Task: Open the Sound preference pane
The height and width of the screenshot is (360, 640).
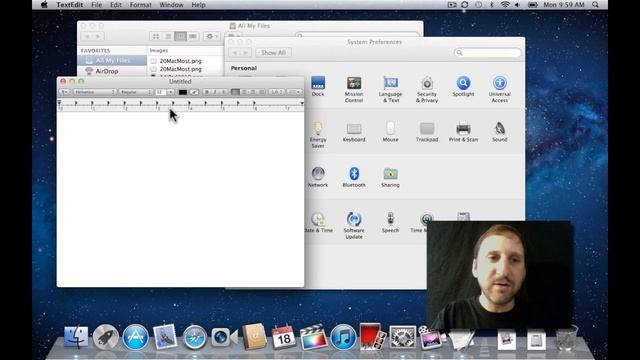Action: (500, 132)
